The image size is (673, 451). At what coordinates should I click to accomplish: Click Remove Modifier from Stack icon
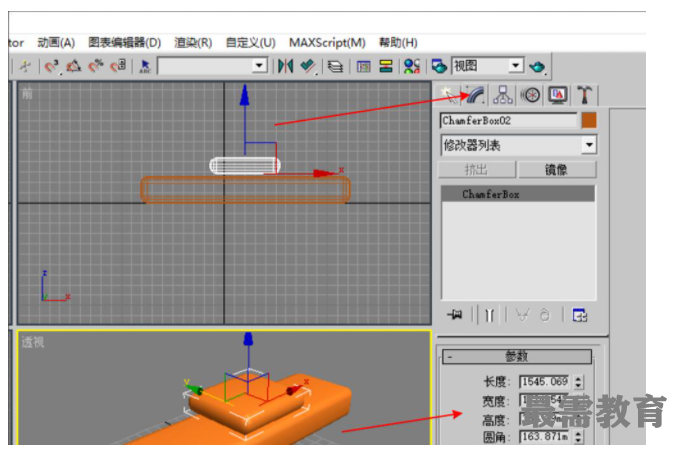pos(545,315)
